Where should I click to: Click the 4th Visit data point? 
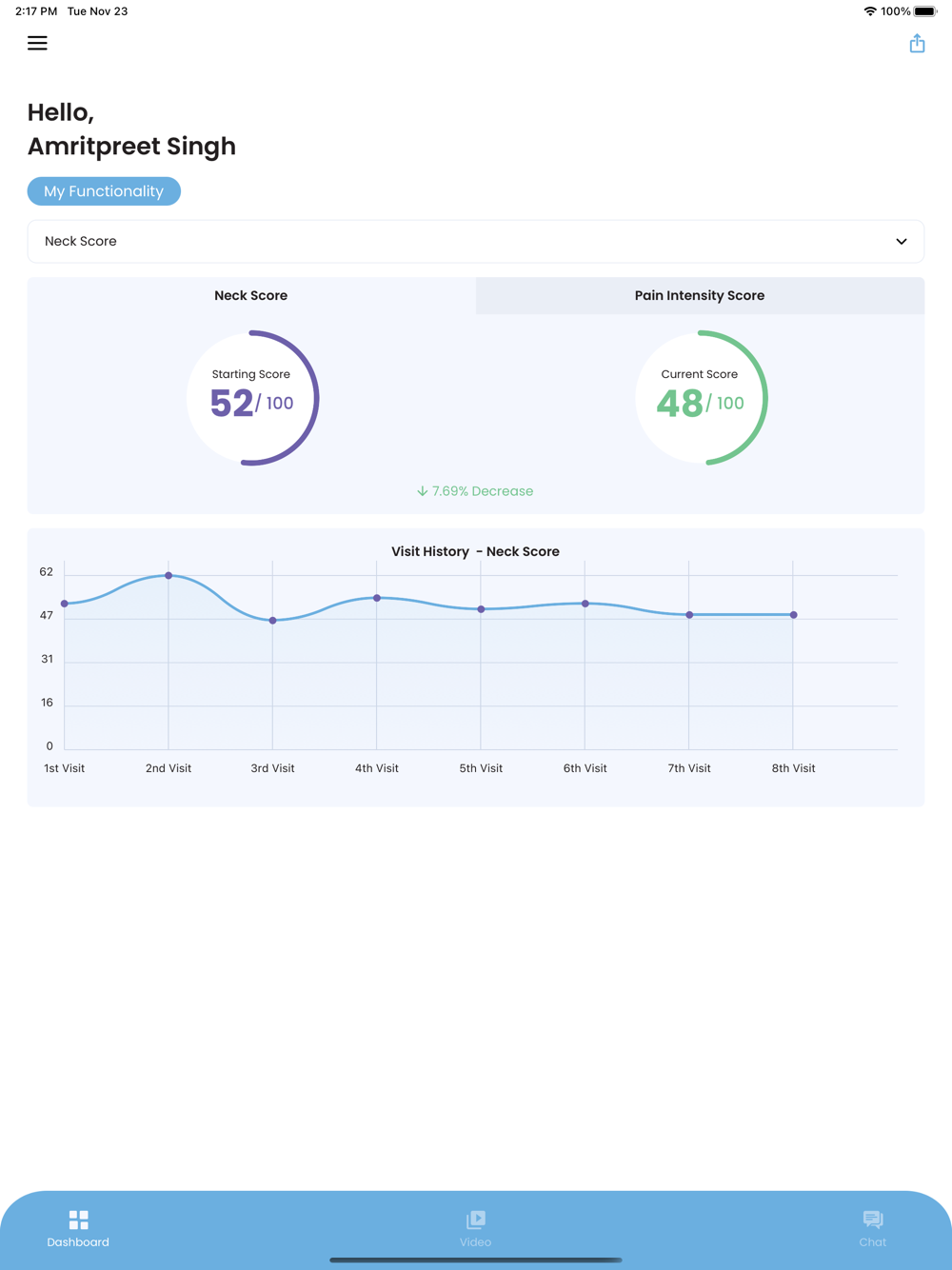377,598
